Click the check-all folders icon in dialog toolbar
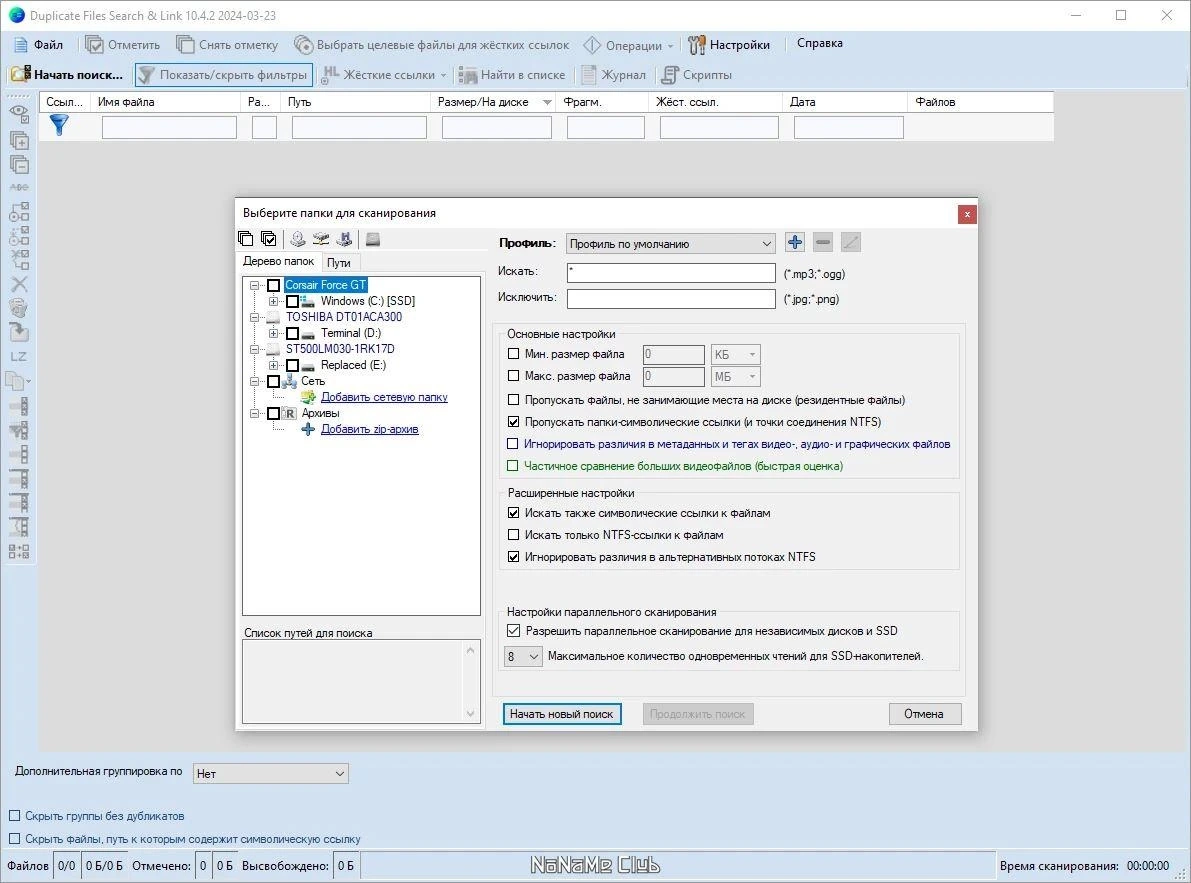 pos(268,239)
